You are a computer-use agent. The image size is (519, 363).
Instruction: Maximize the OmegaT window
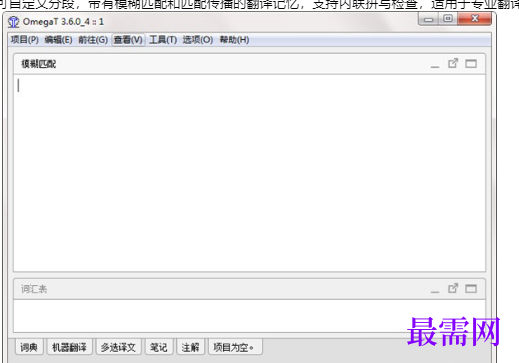pyautogui.click(x=448, y=19)
